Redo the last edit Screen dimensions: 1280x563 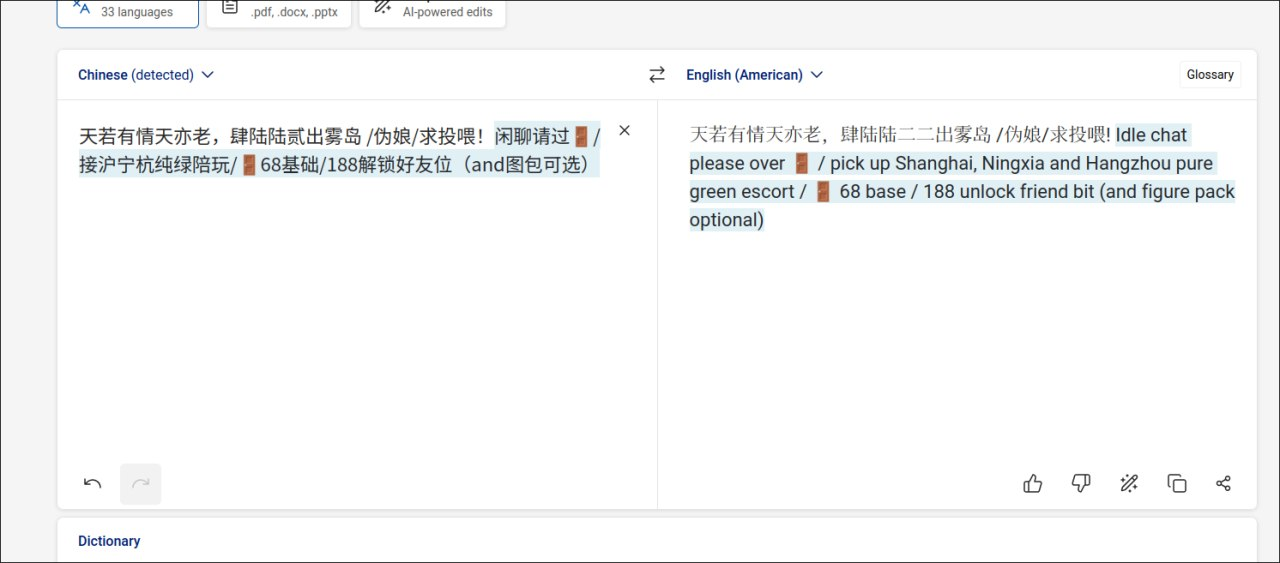click(141, 484)
